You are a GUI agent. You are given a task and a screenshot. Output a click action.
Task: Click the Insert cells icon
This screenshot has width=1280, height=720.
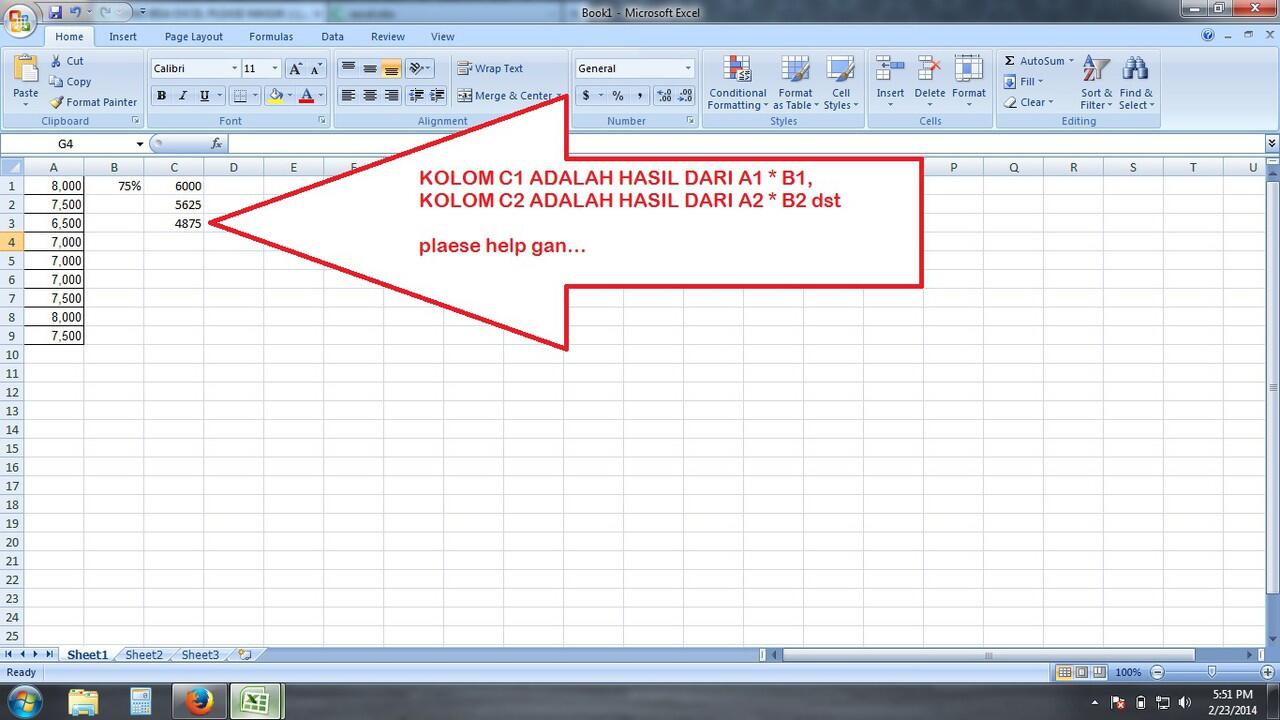pyautogui.click(x=890, y=70)
